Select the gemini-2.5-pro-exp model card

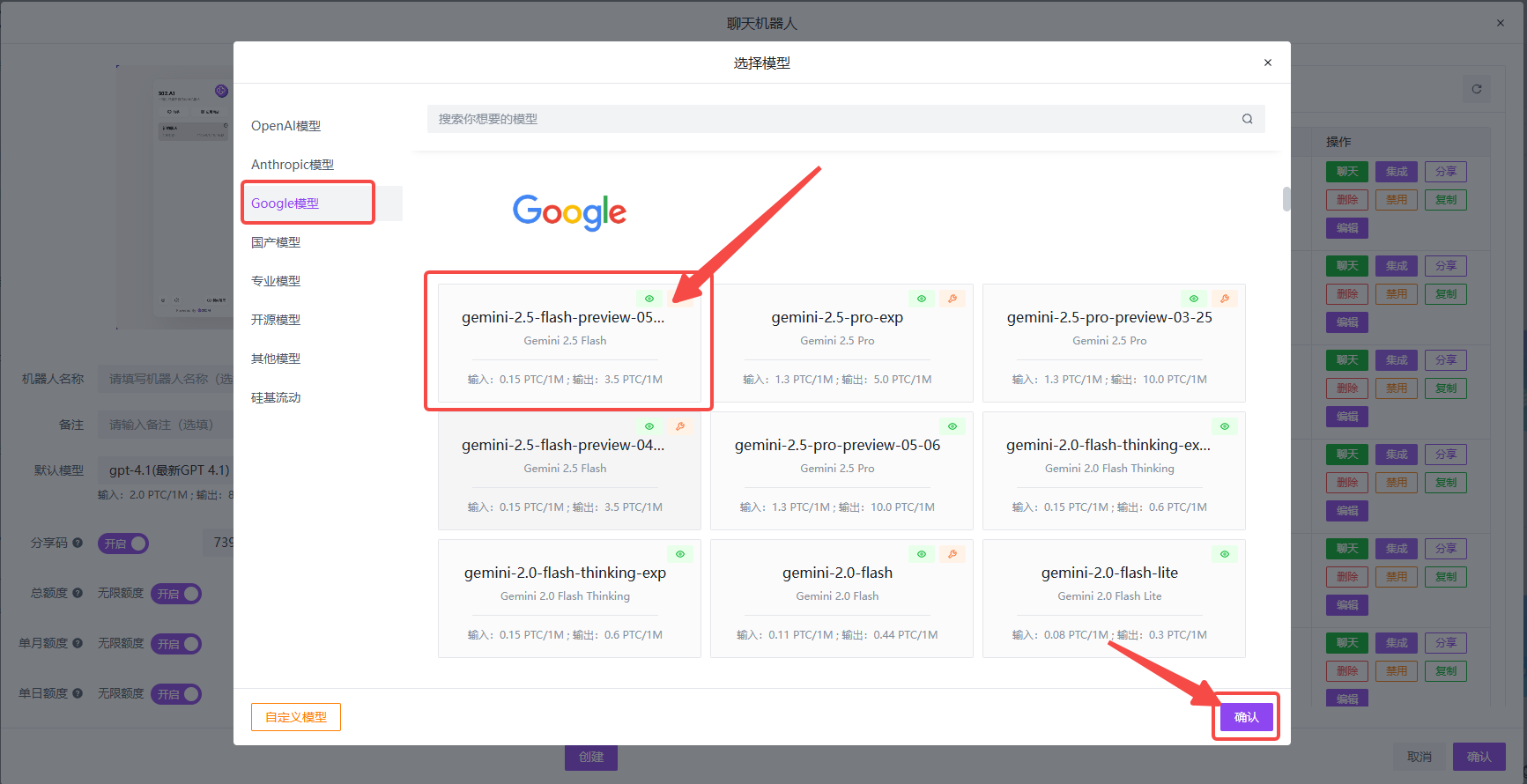coord(841,343)
